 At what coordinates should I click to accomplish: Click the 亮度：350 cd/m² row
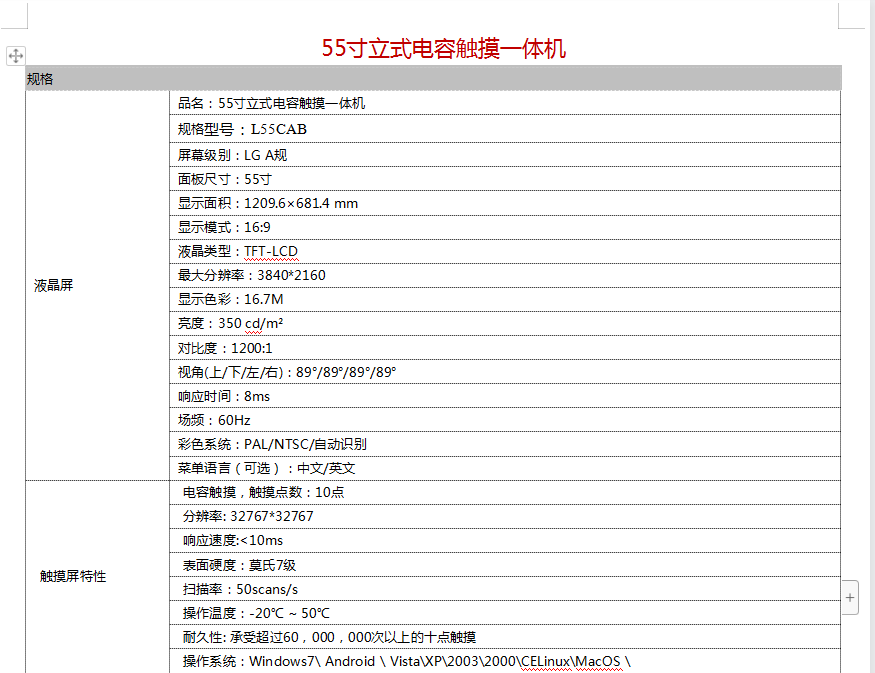tap(505, 323)
